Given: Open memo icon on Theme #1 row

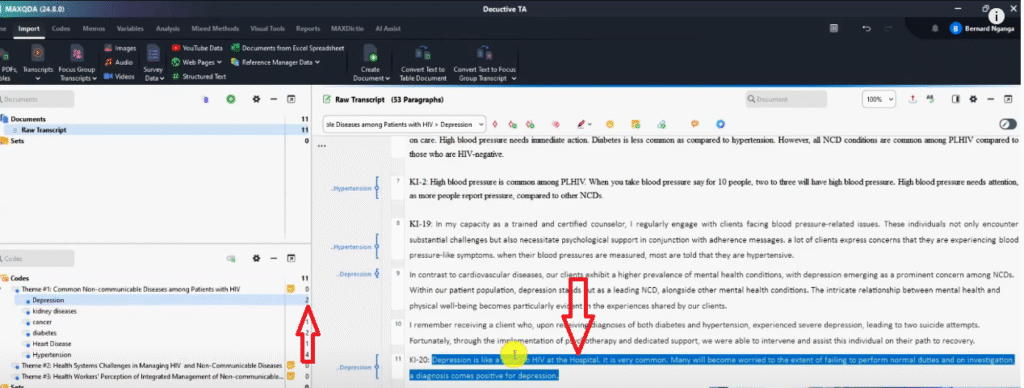Looking at the screenshot, I should [291, 289].
